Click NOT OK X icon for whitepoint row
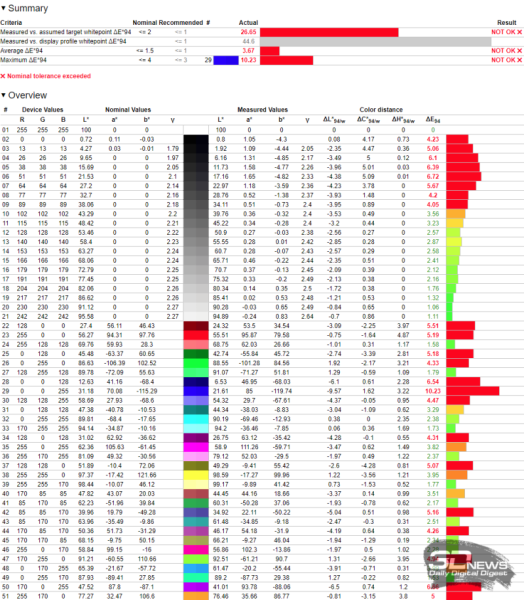Viewport: 524px width, 600px height. tap(519, 32)
